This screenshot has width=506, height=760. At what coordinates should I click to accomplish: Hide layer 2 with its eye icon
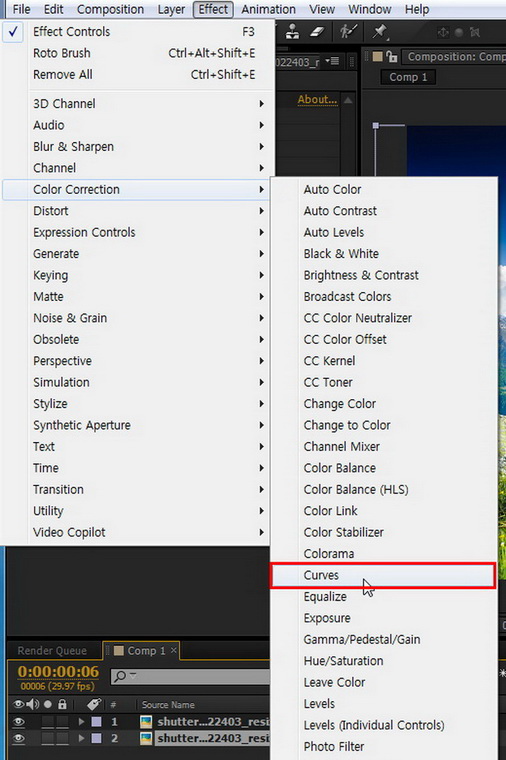click(18, 738)
